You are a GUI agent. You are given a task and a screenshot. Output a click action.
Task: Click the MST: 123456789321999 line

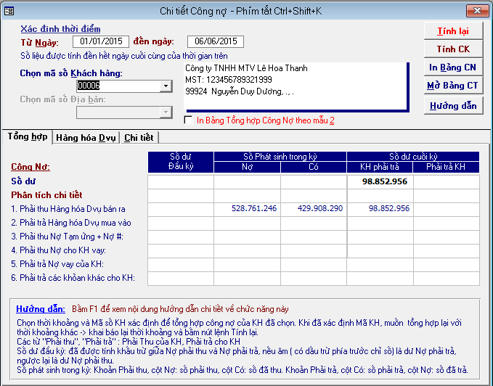(229, 80)
